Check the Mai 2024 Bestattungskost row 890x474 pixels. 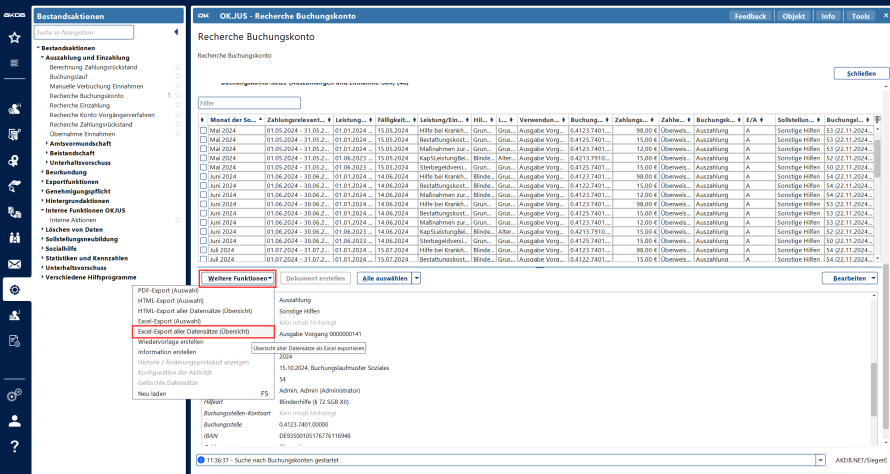(203, 140)
